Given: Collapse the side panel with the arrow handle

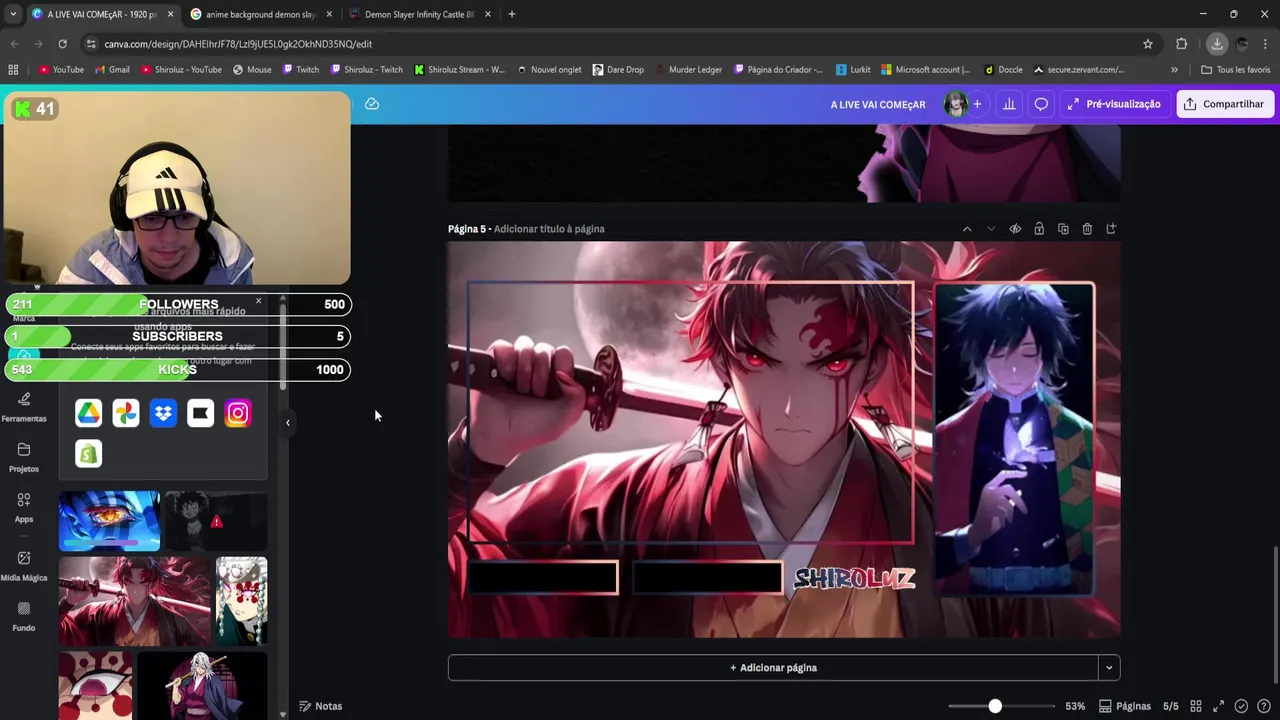Looking at the screenshot, I should (x=288, y=423).
